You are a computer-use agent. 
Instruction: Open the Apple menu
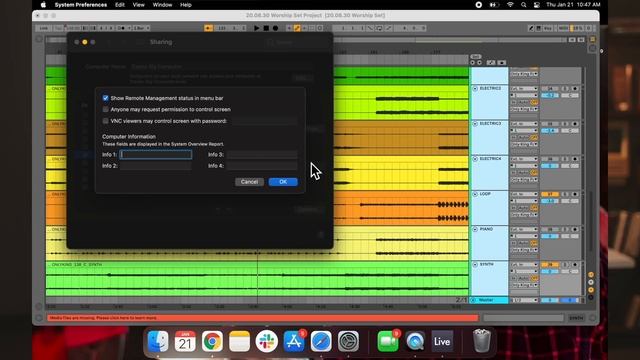pos(43,5)
